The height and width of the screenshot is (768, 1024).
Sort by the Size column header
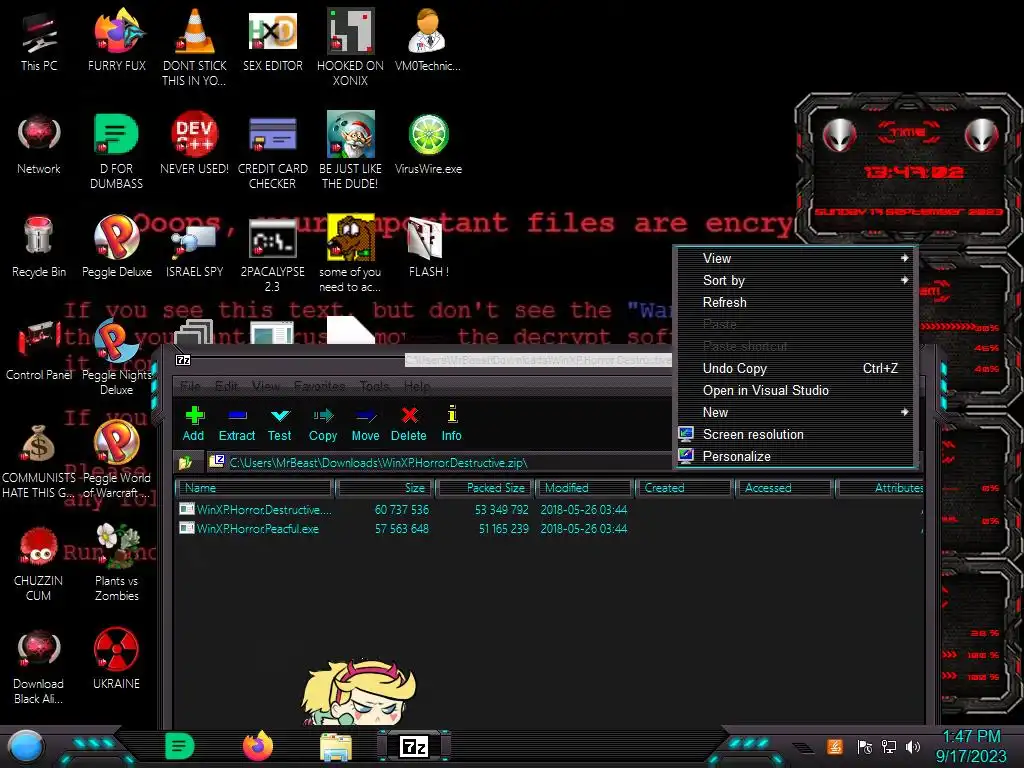[x=385, y=488]
